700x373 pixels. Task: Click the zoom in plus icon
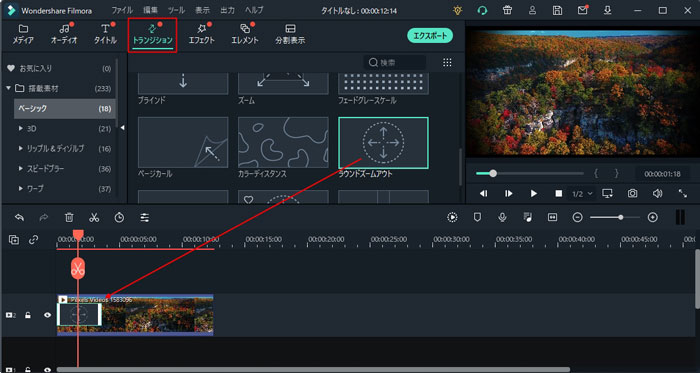pyautogui.click(x=653, y=217)
